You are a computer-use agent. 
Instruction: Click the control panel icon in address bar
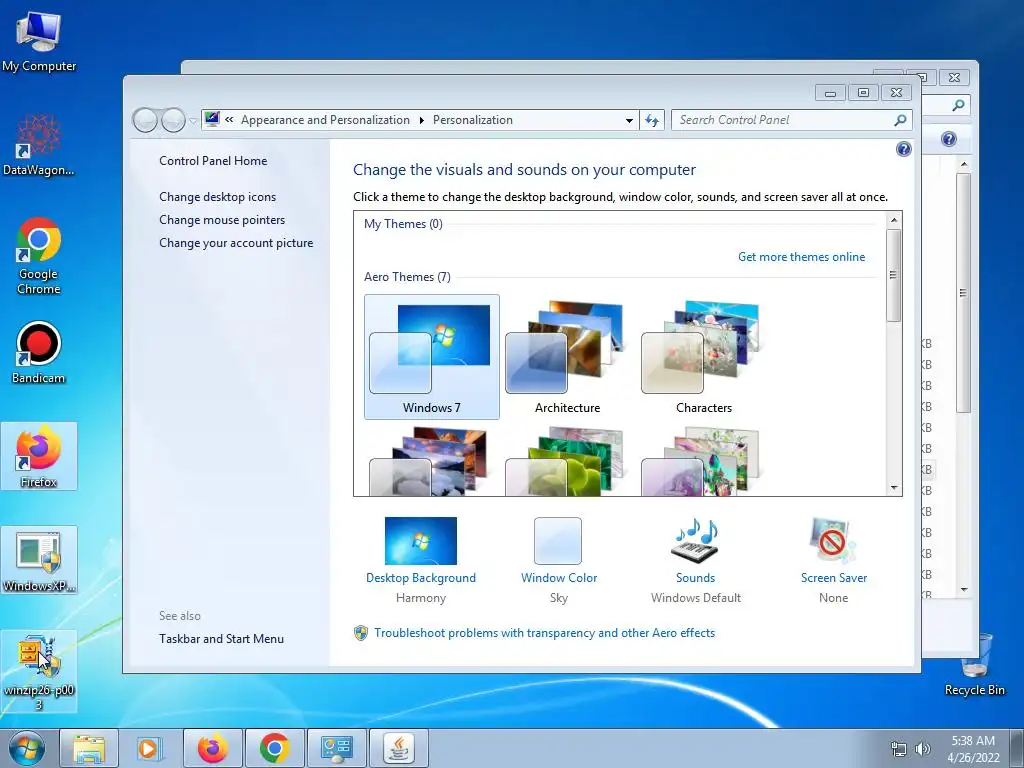point(212,119)
